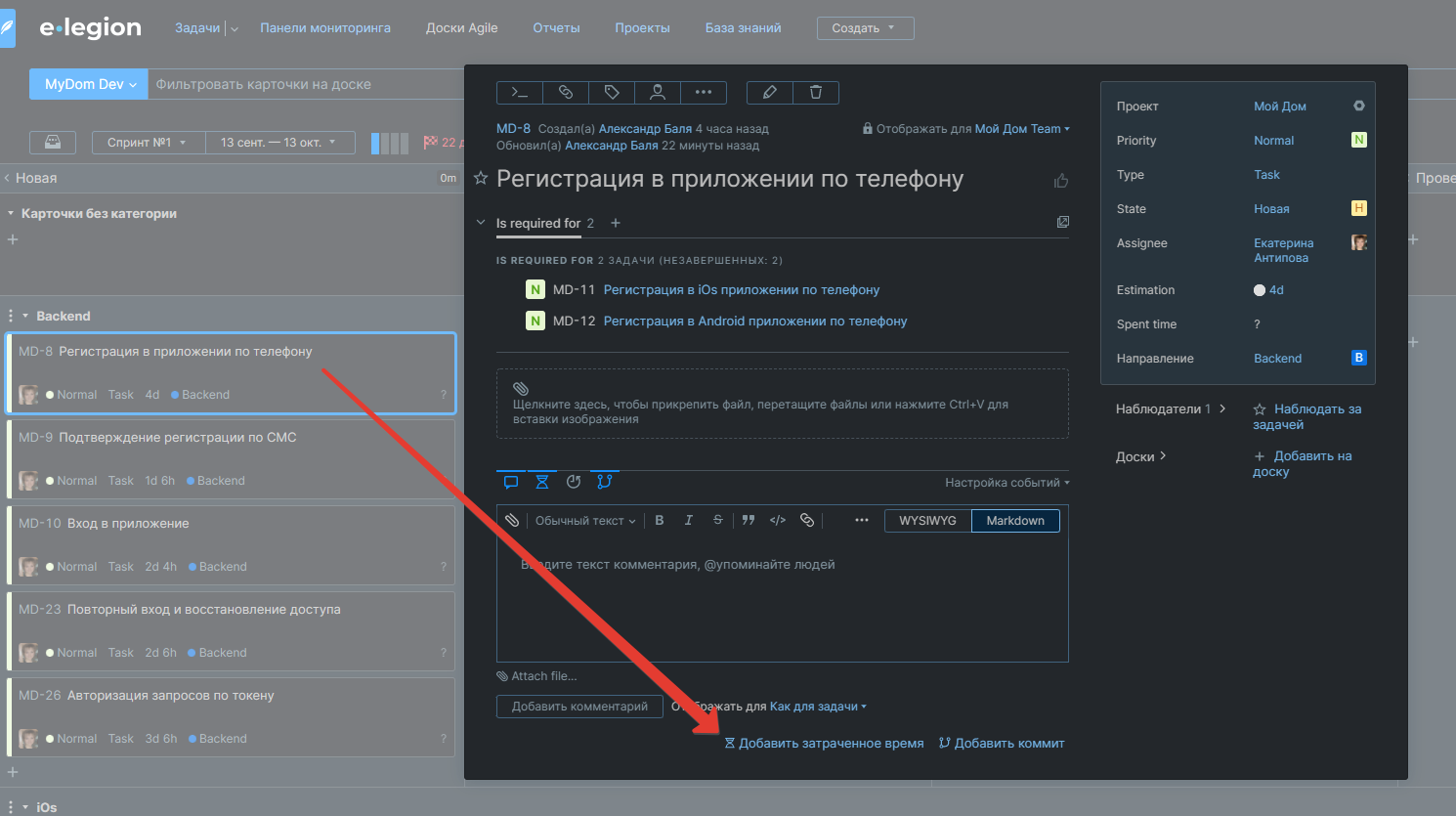
Task: Collapse the Is required for section
Action: (481, 223)
